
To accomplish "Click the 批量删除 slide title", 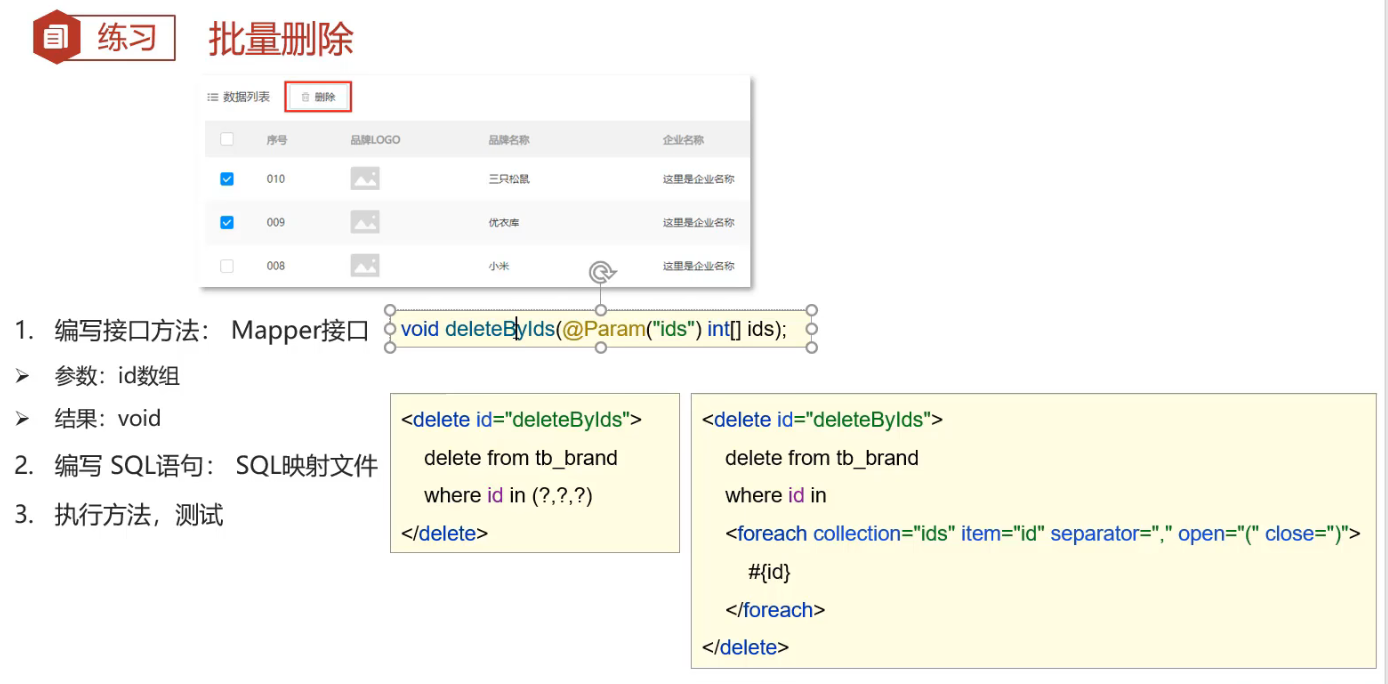I will coord(281,39).
